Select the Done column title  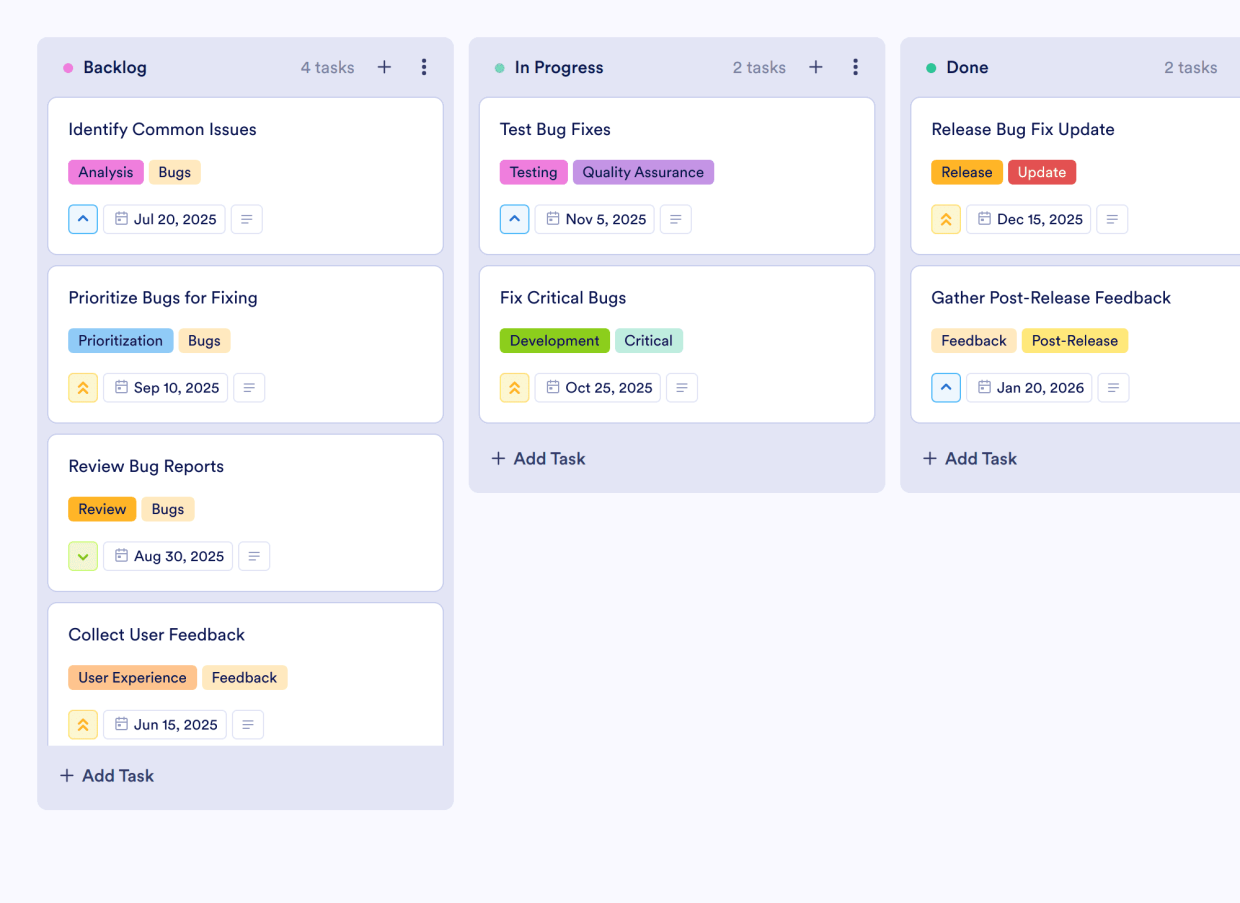[968, 67]
